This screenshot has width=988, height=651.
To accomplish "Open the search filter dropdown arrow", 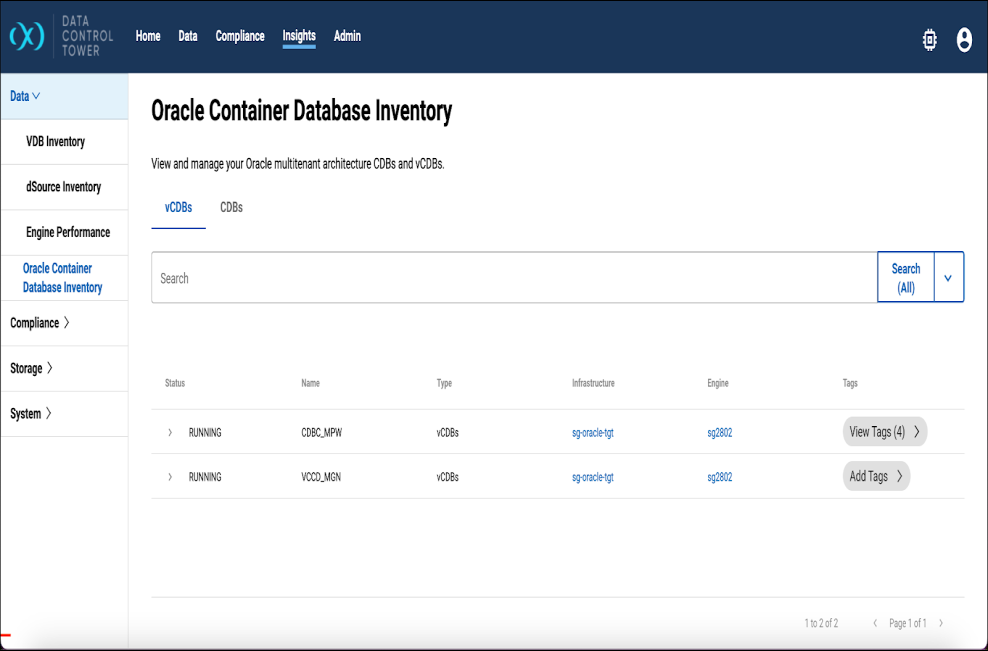I will pyautogui.click(x=948, y=277).
